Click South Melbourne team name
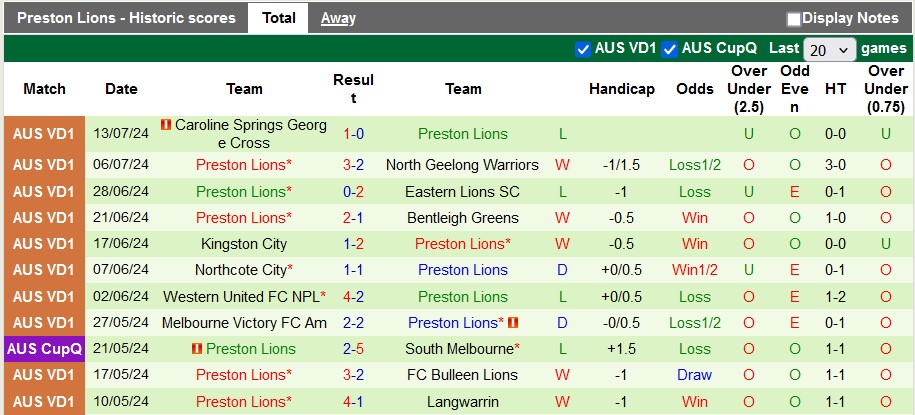 coord(459,349)
